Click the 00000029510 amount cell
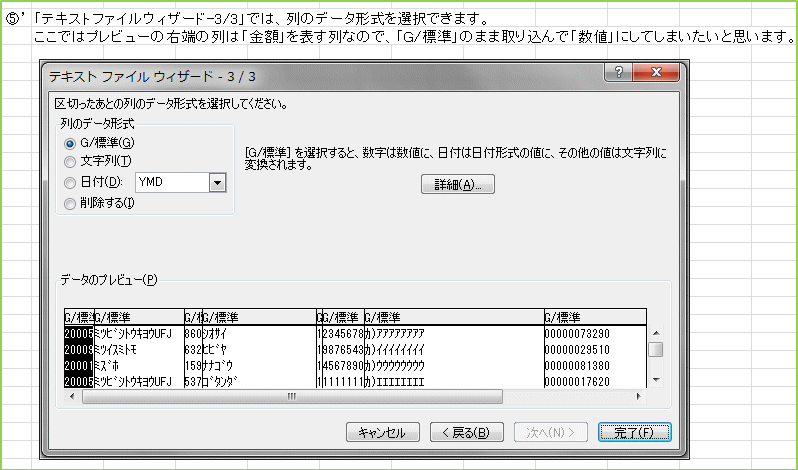 pyautogui.click(x=577, y=350)
